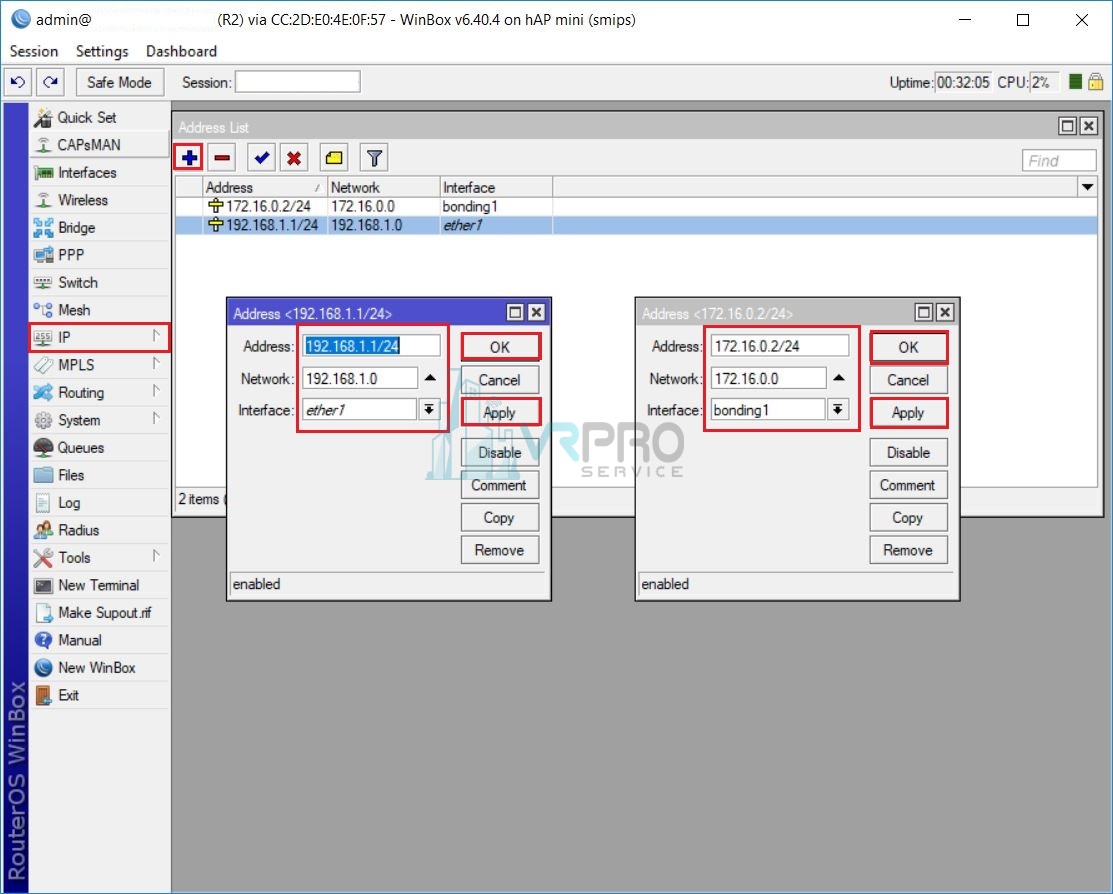Open Mesh in sidebar
Viewport: 1113px width, 894px height.
99,310
